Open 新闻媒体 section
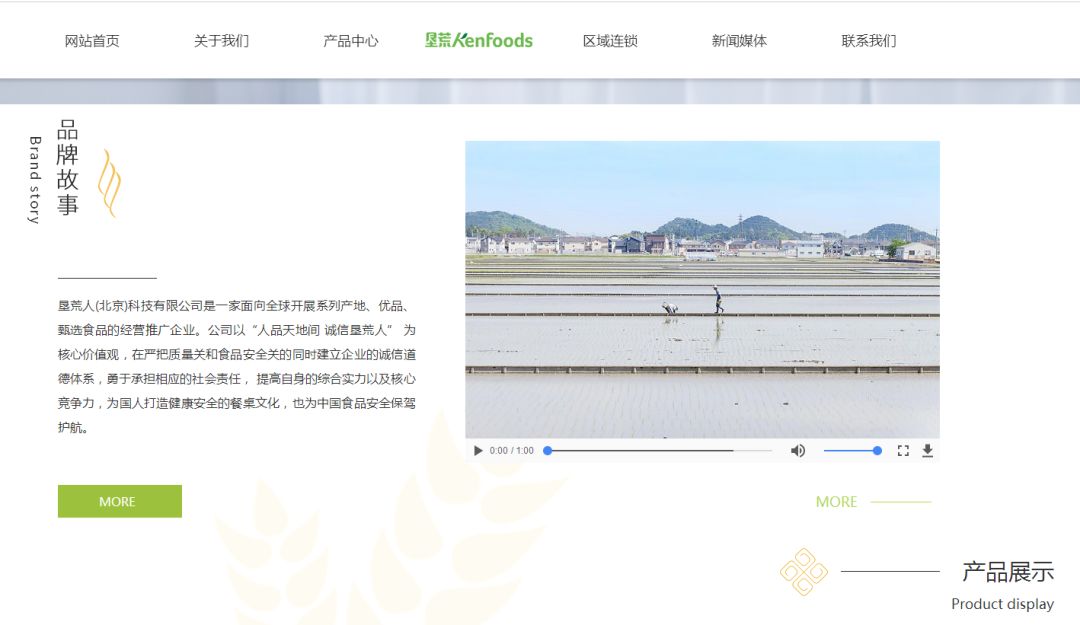Screen dimensions: 1080x625 [x=739, y=41]
